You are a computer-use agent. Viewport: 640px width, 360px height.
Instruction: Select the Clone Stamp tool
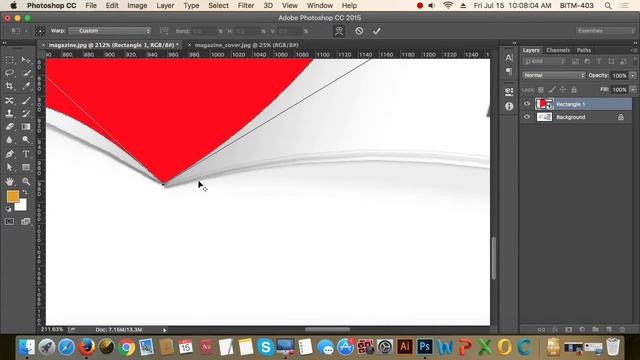pos(9,113)
